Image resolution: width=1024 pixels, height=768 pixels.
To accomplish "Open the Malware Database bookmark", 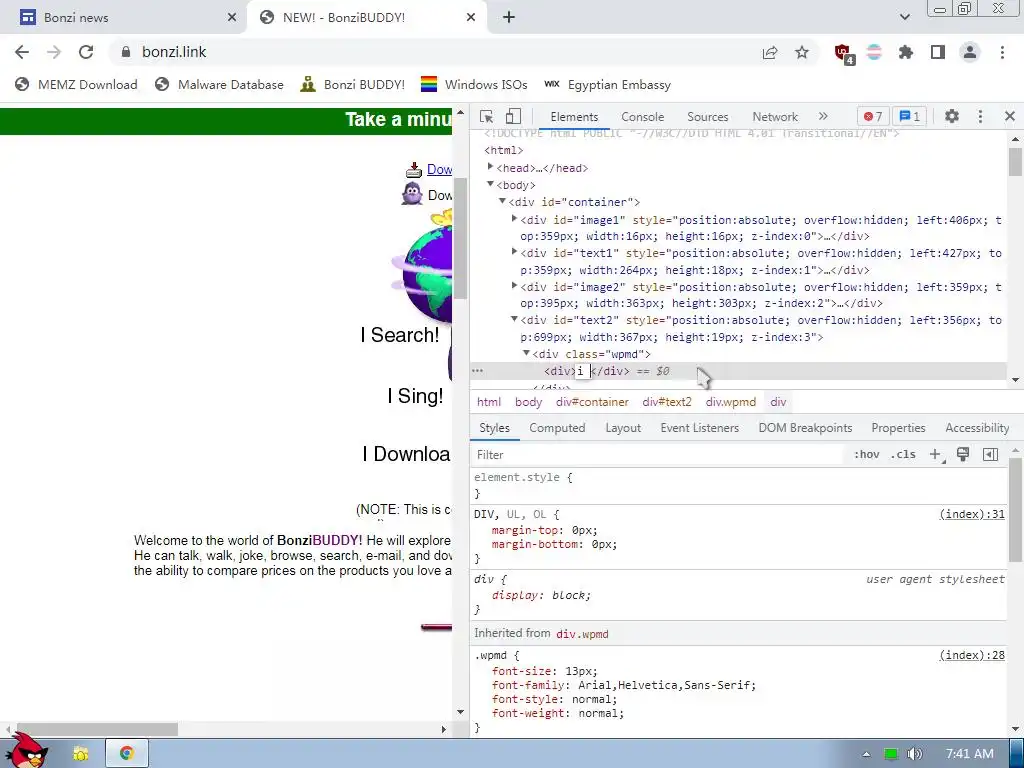I will (219, 84).
